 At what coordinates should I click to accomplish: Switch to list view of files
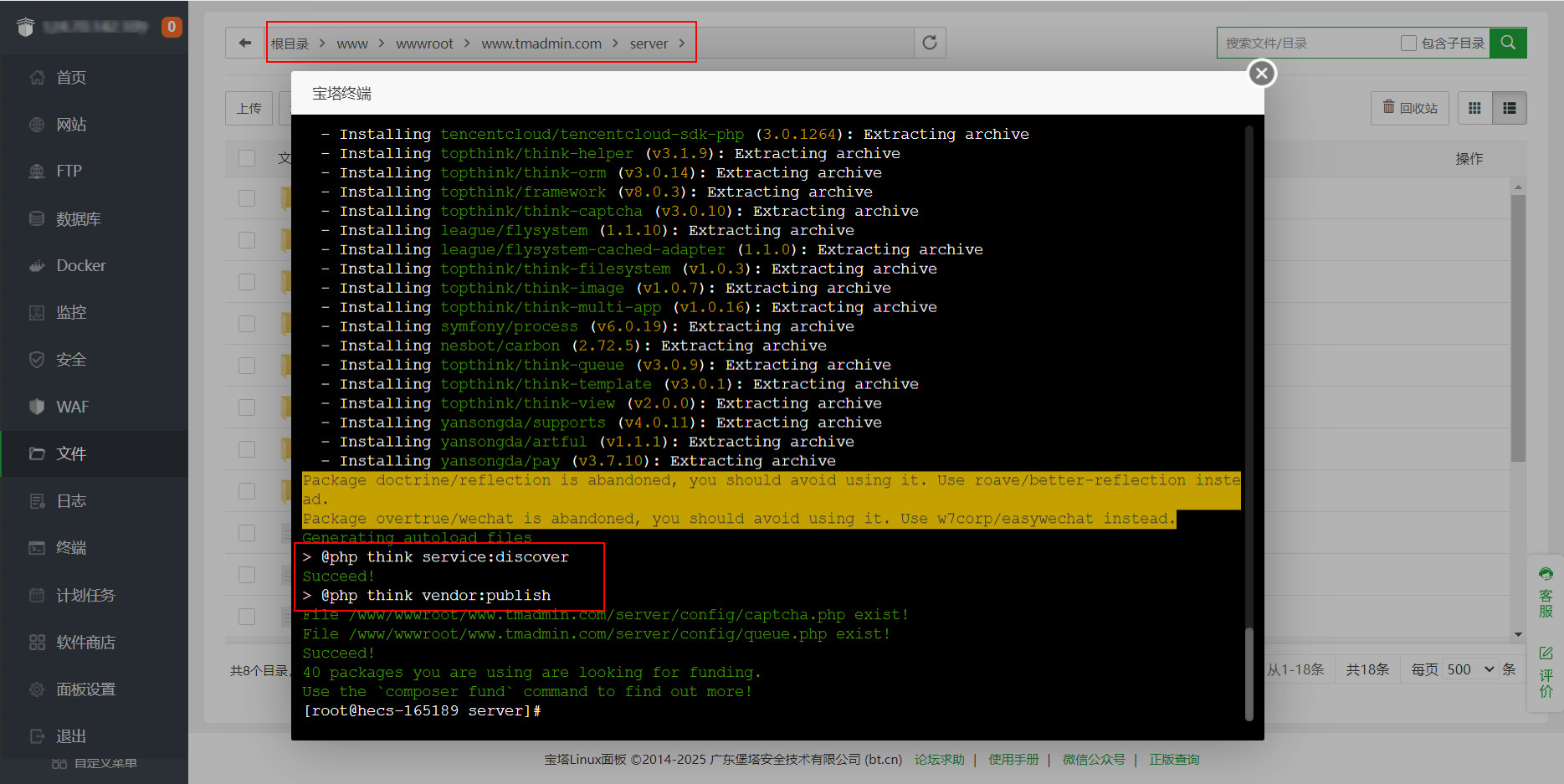coord(1510,108)
